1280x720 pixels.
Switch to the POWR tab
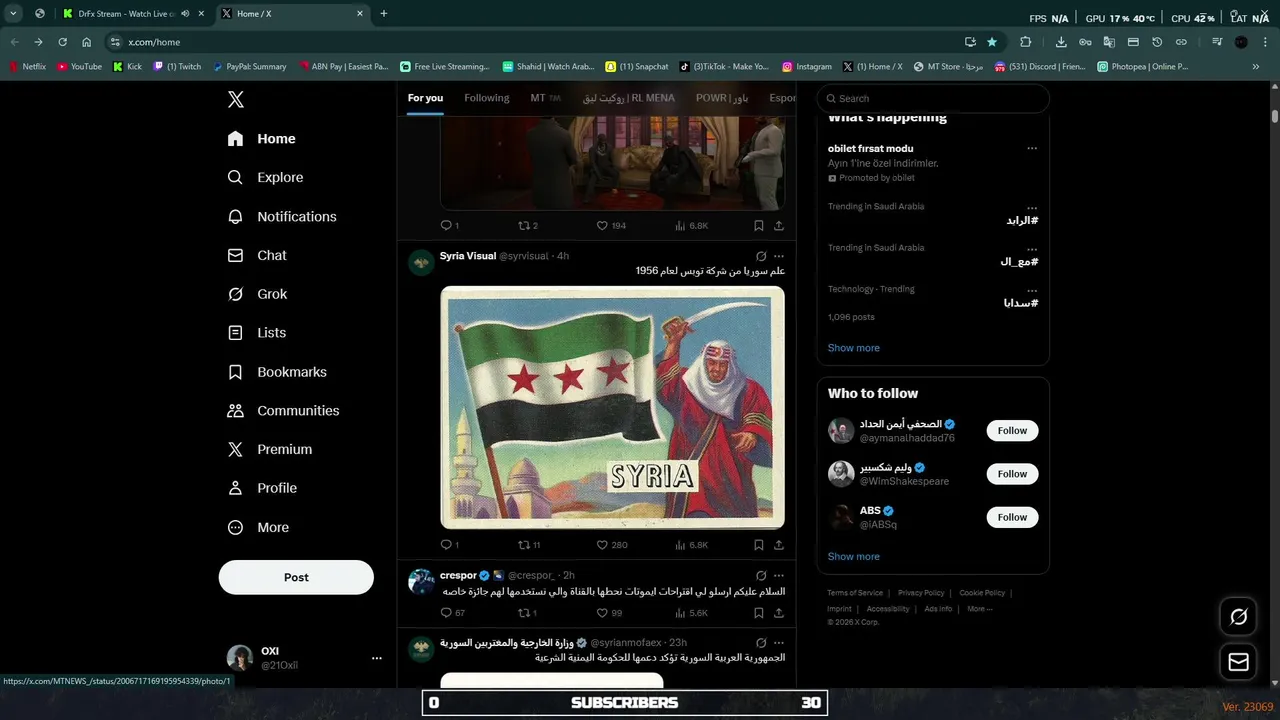(x=722, y=98)
